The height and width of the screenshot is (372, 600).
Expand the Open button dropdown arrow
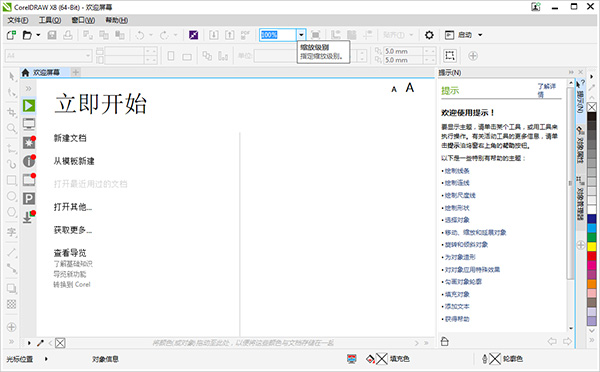pyautogui.click(x=38, y=35)
